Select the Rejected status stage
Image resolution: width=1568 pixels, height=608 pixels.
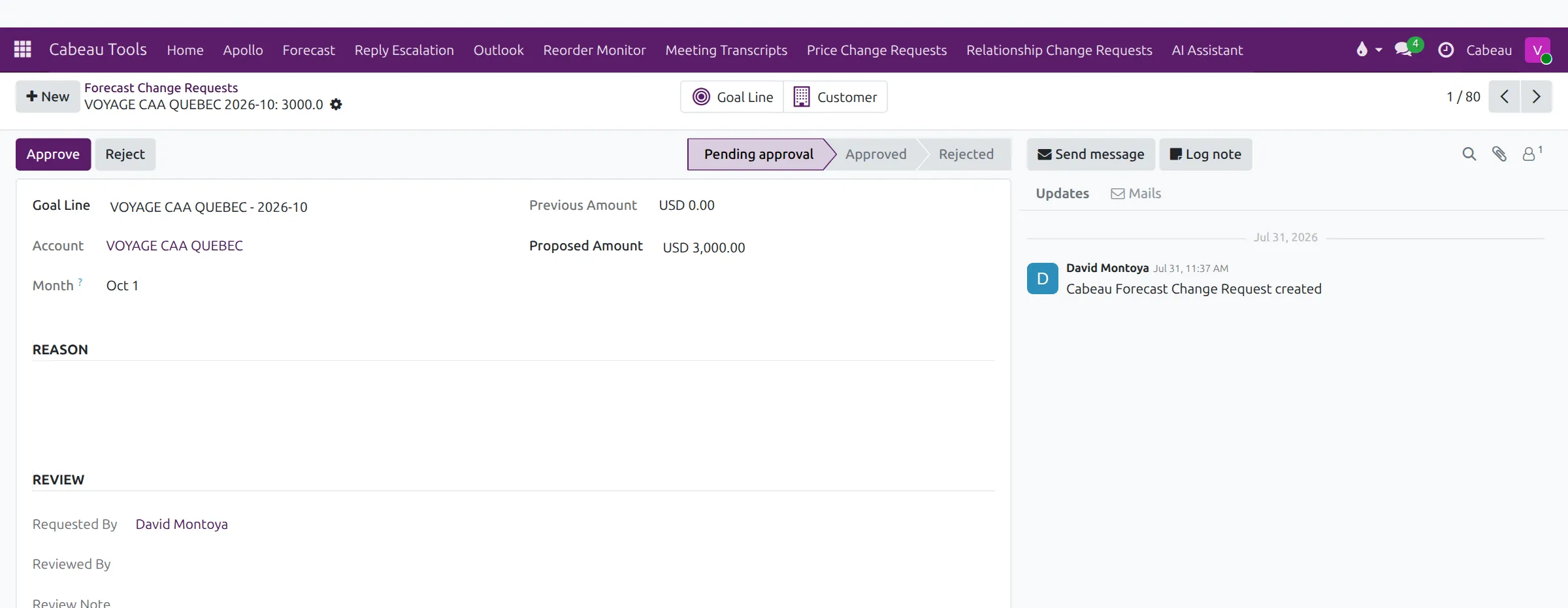[966, 154]
